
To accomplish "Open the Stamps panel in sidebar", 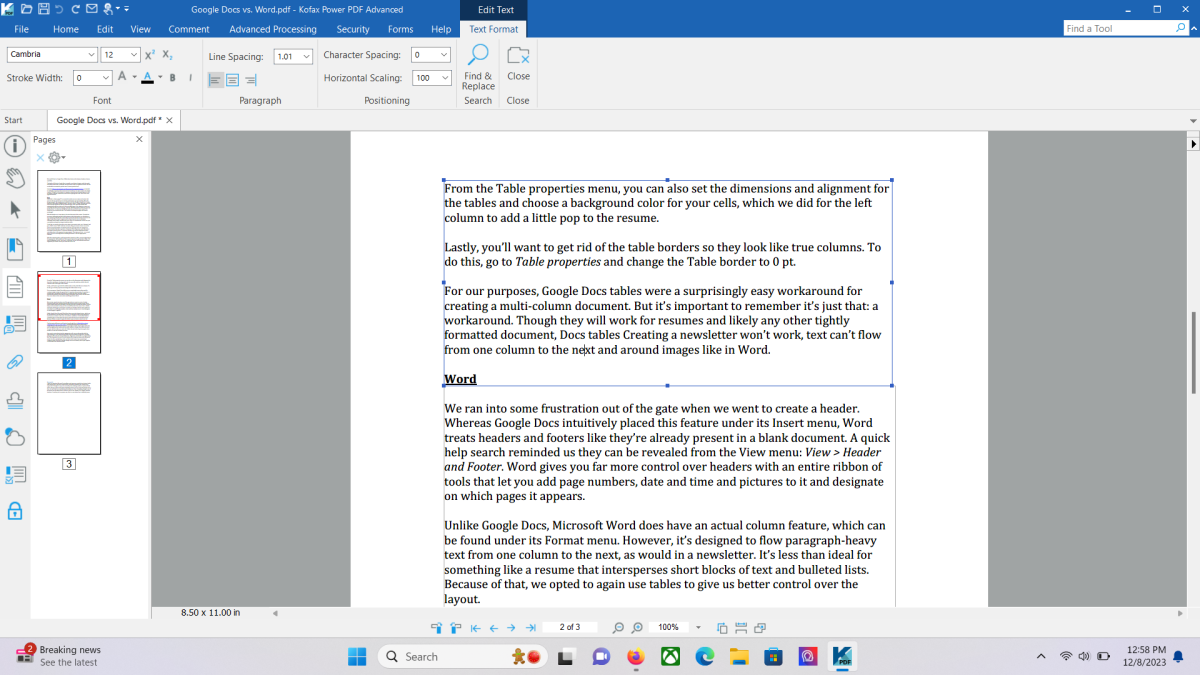I will pos(15,400).
